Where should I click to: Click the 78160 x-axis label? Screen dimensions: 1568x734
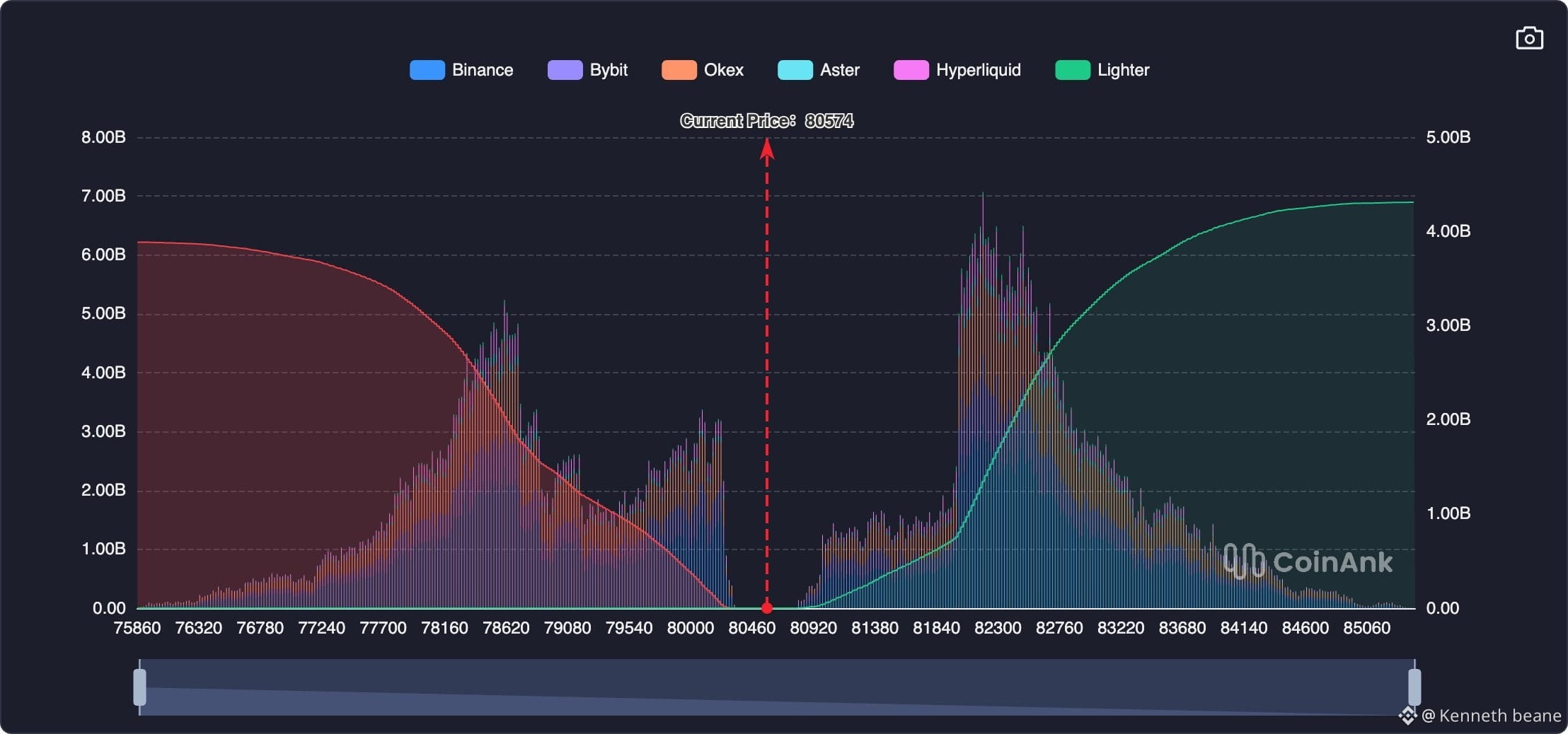[x=445, y=628]
